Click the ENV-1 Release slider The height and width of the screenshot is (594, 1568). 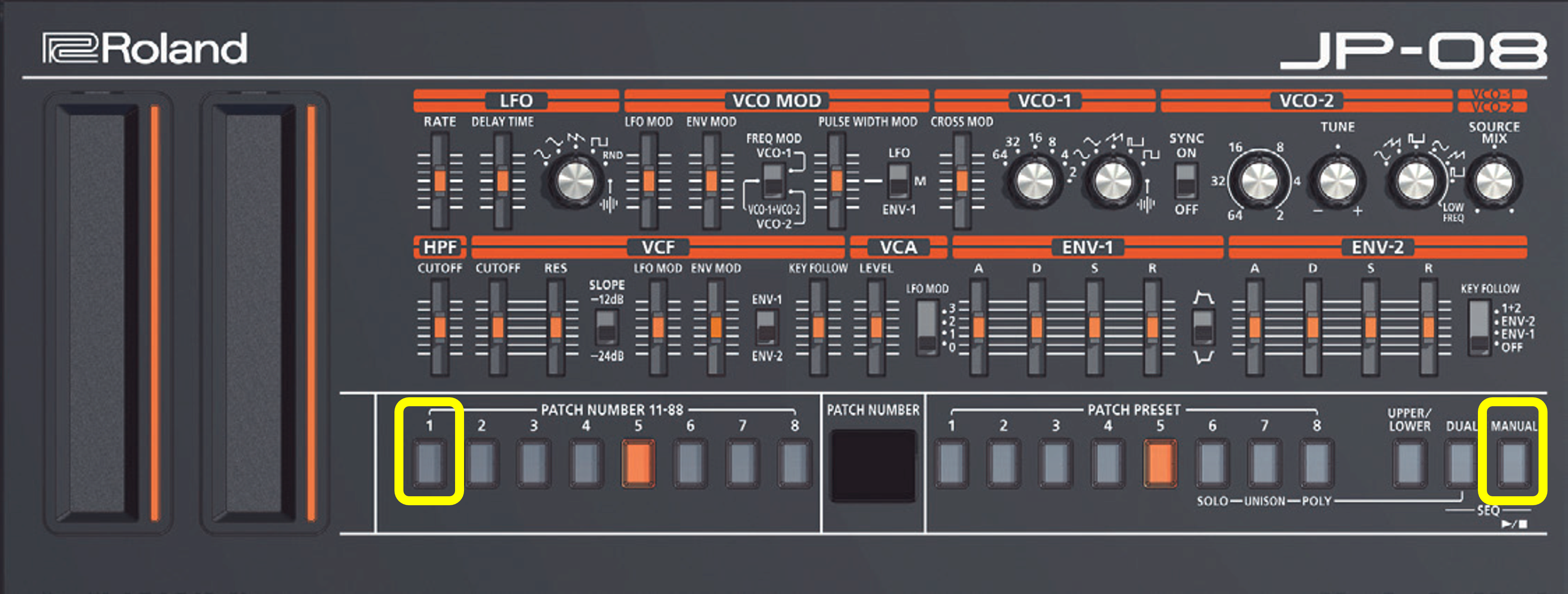point(1152,327)
